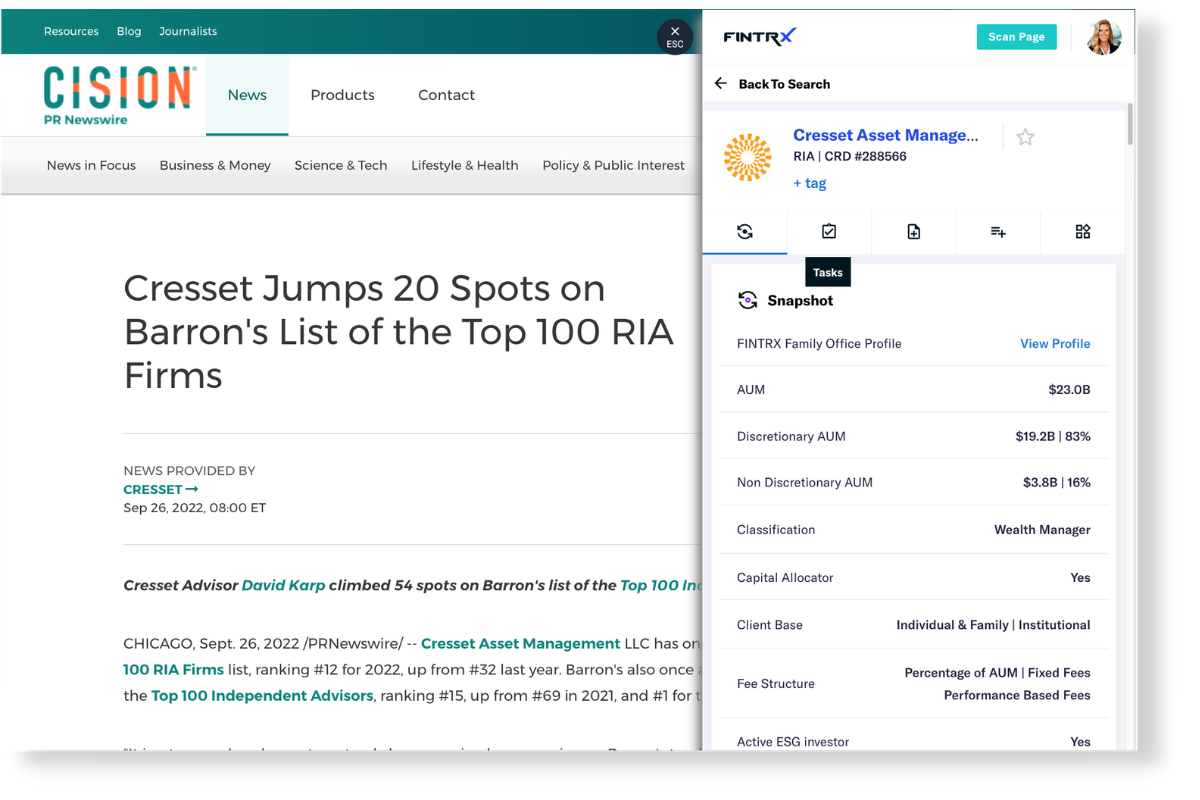Click the Scan Page button
The image size is (1200, 800).
pos(1016,37)
